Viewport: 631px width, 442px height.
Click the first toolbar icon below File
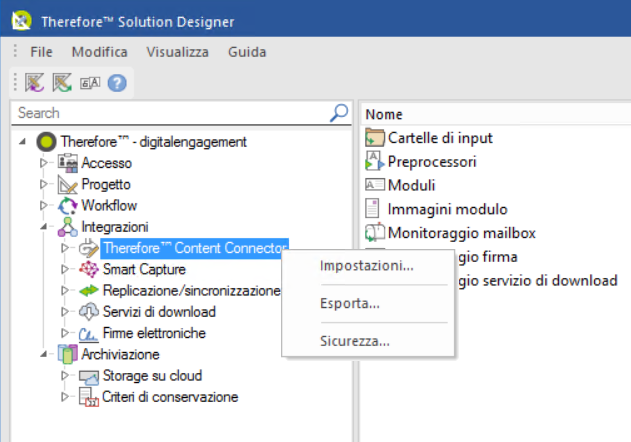point(33,83)
